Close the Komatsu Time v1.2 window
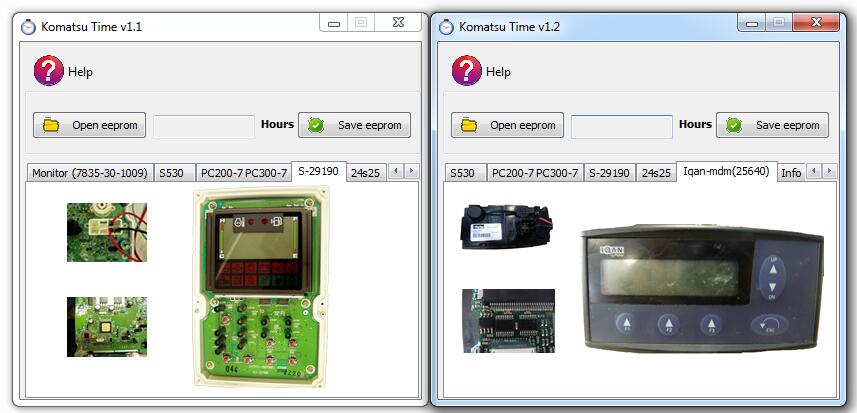857x413 pixels. click(x=815, y=23)
